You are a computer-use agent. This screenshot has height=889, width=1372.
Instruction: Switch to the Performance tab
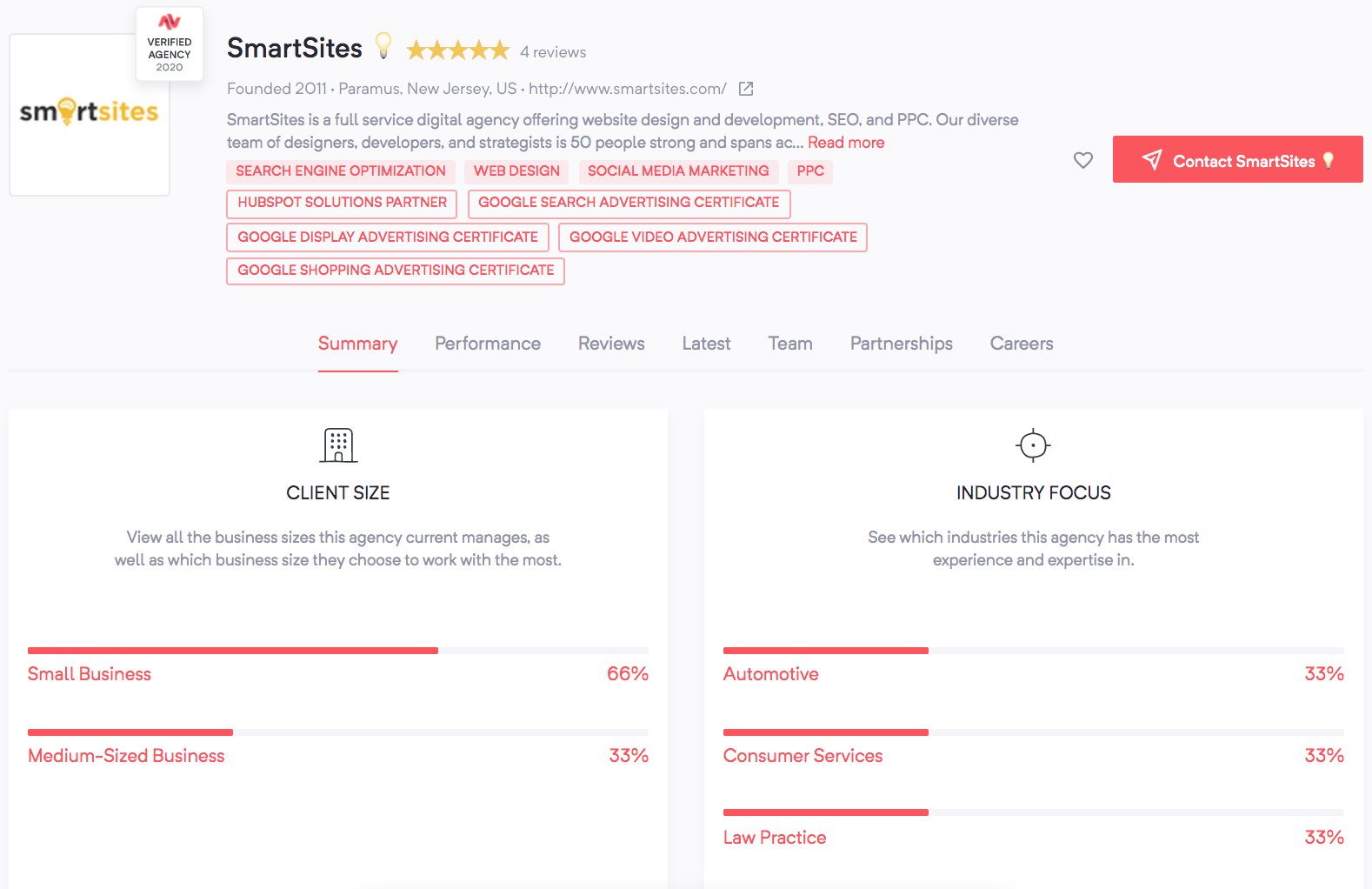pos(488,344)
